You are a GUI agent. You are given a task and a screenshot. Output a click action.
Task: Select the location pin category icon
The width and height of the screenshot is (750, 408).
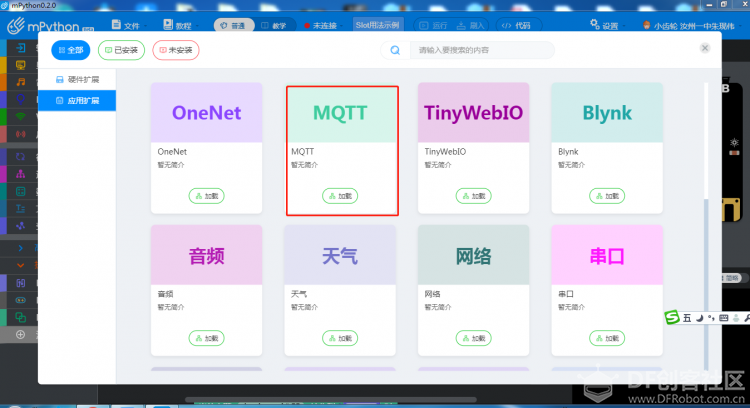click(x=21, y=99)
